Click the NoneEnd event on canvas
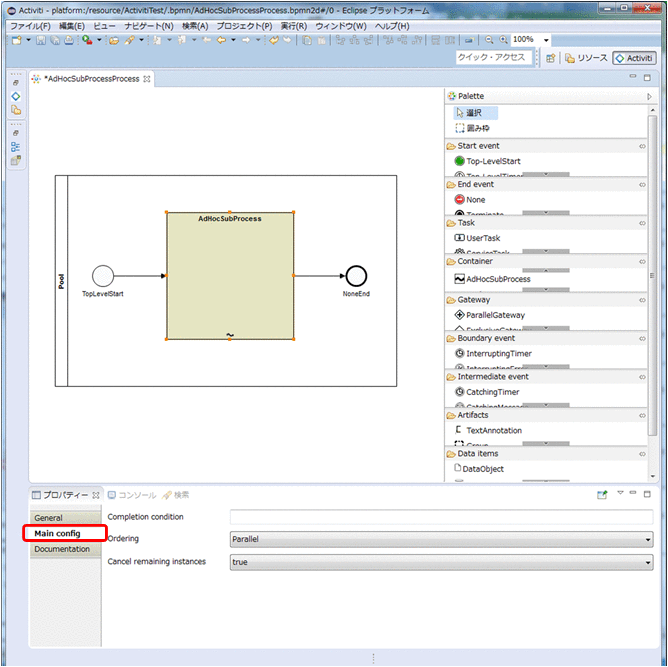This screenshot has width=668, height=667. [x=355, y=276]
